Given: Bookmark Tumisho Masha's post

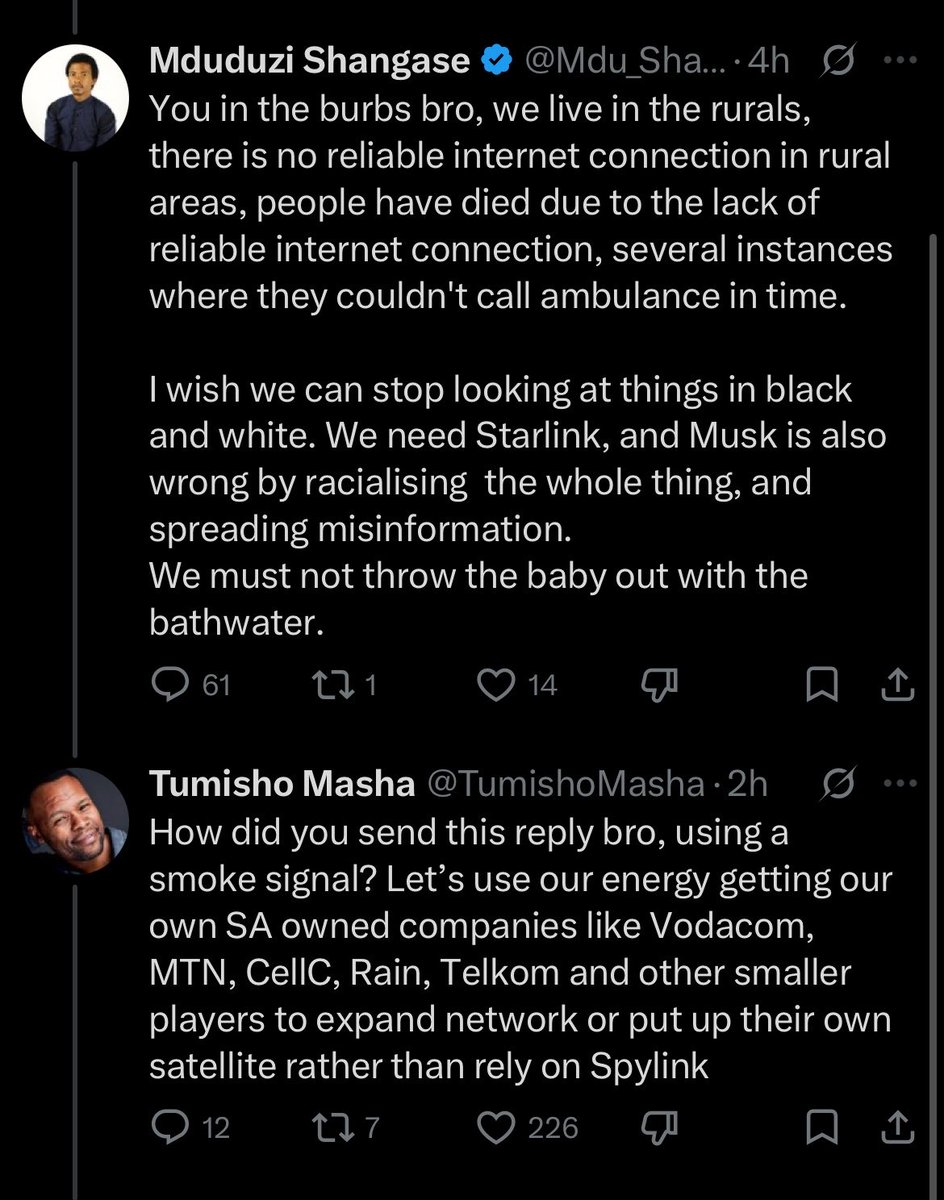Looking at the screenshot, I should (x=822, y=1128).
